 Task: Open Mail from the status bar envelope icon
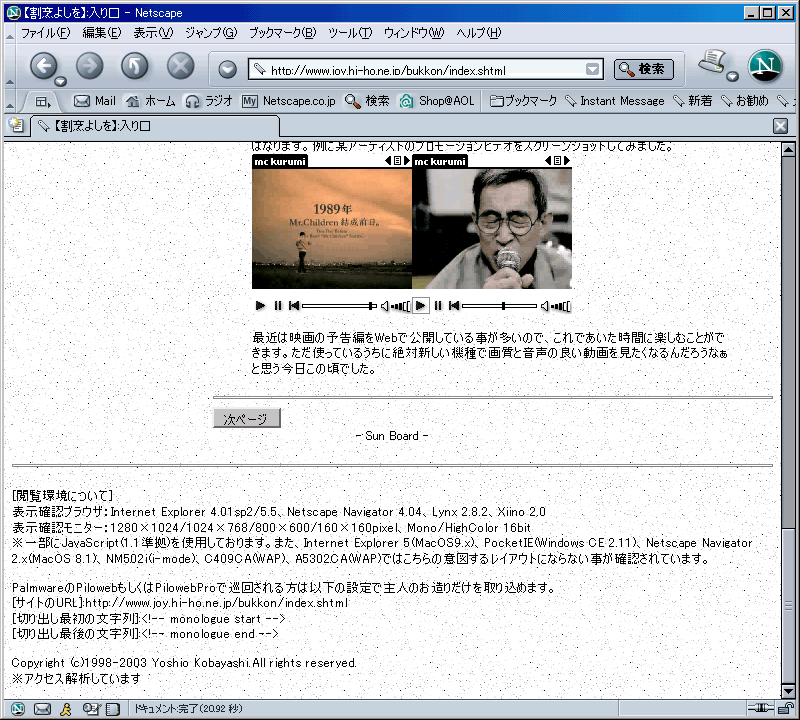click(x=42, y=708)
